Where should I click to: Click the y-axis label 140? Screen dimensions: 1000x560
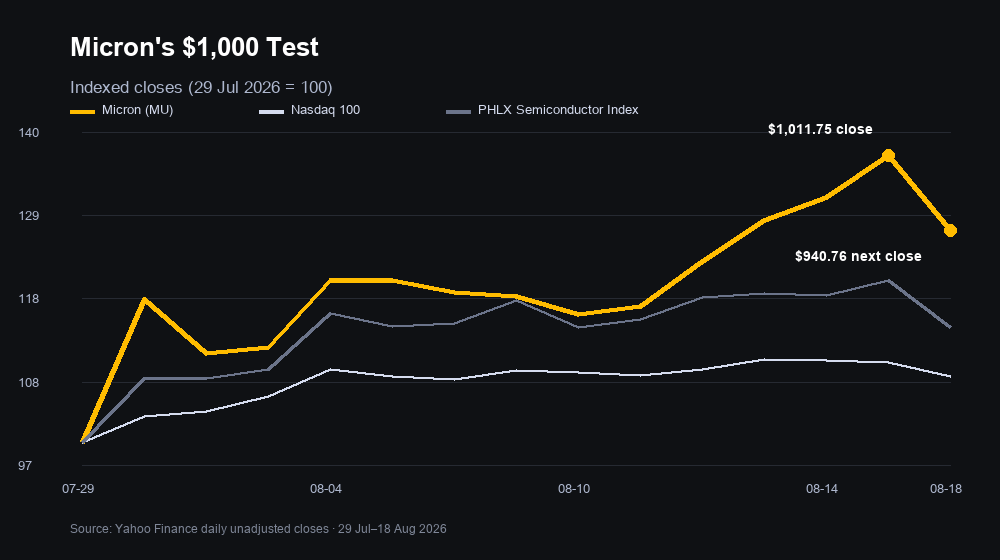click(x=29, y=133)
